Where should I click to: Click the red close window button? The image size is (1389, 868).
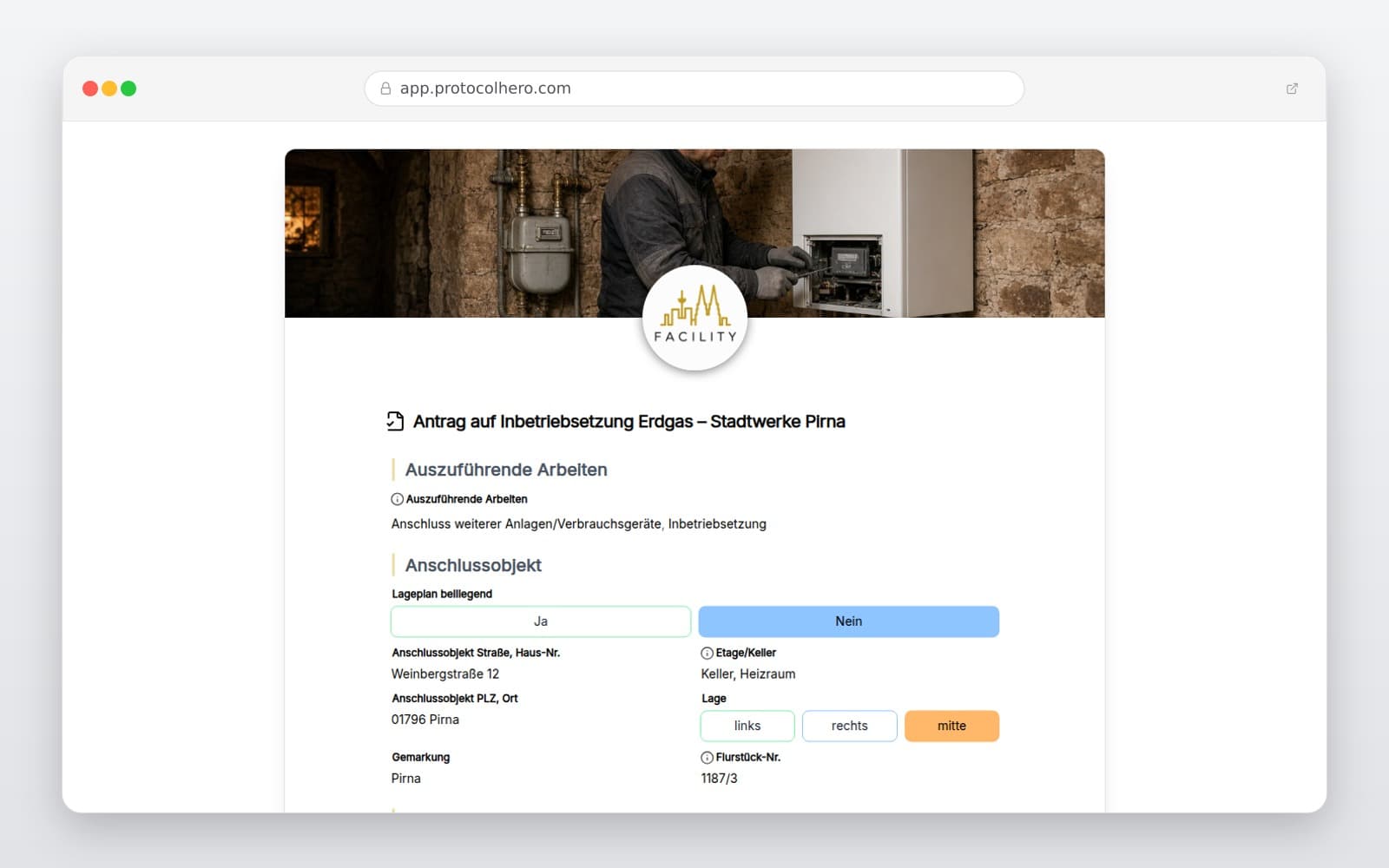(x=90, y=89)
